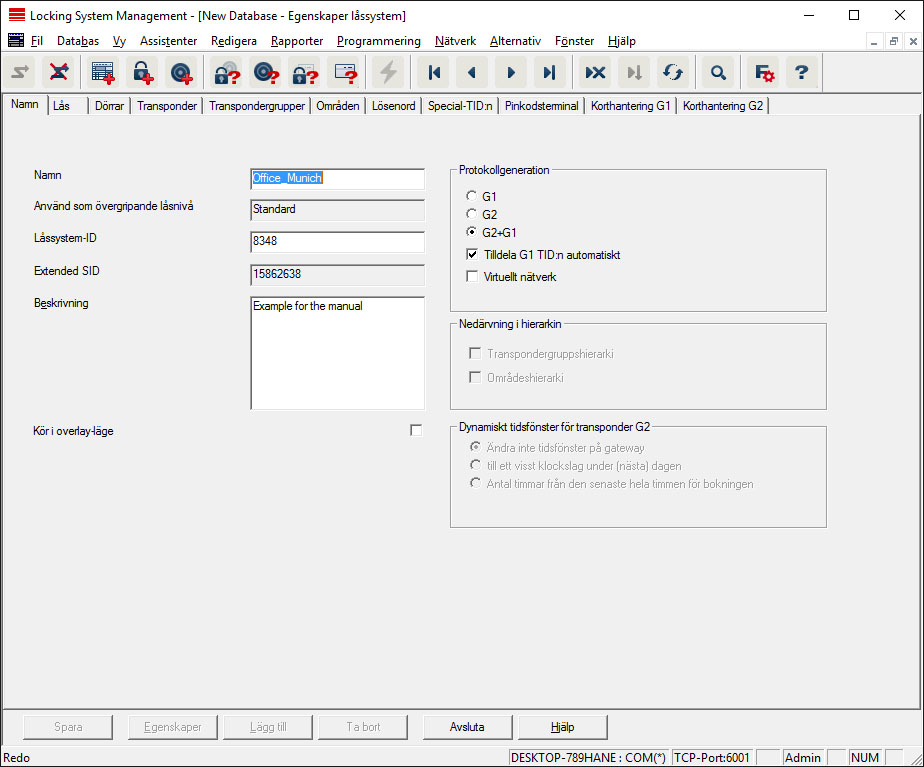Switch to the Transpondergrupper tab

pyautogui.click(x=257, y=106)
